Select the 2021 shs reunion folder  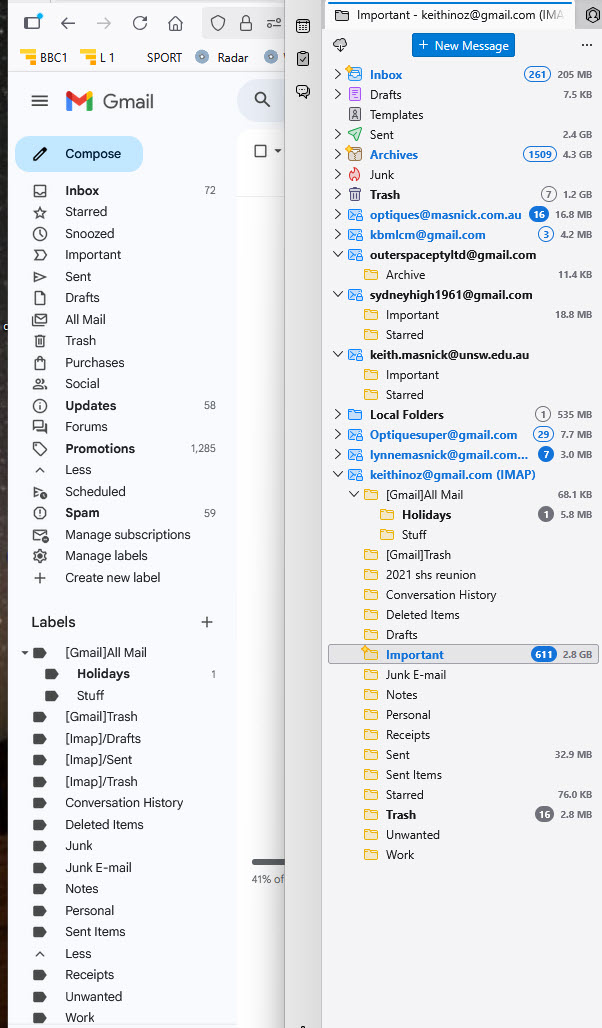coord(431,575)
